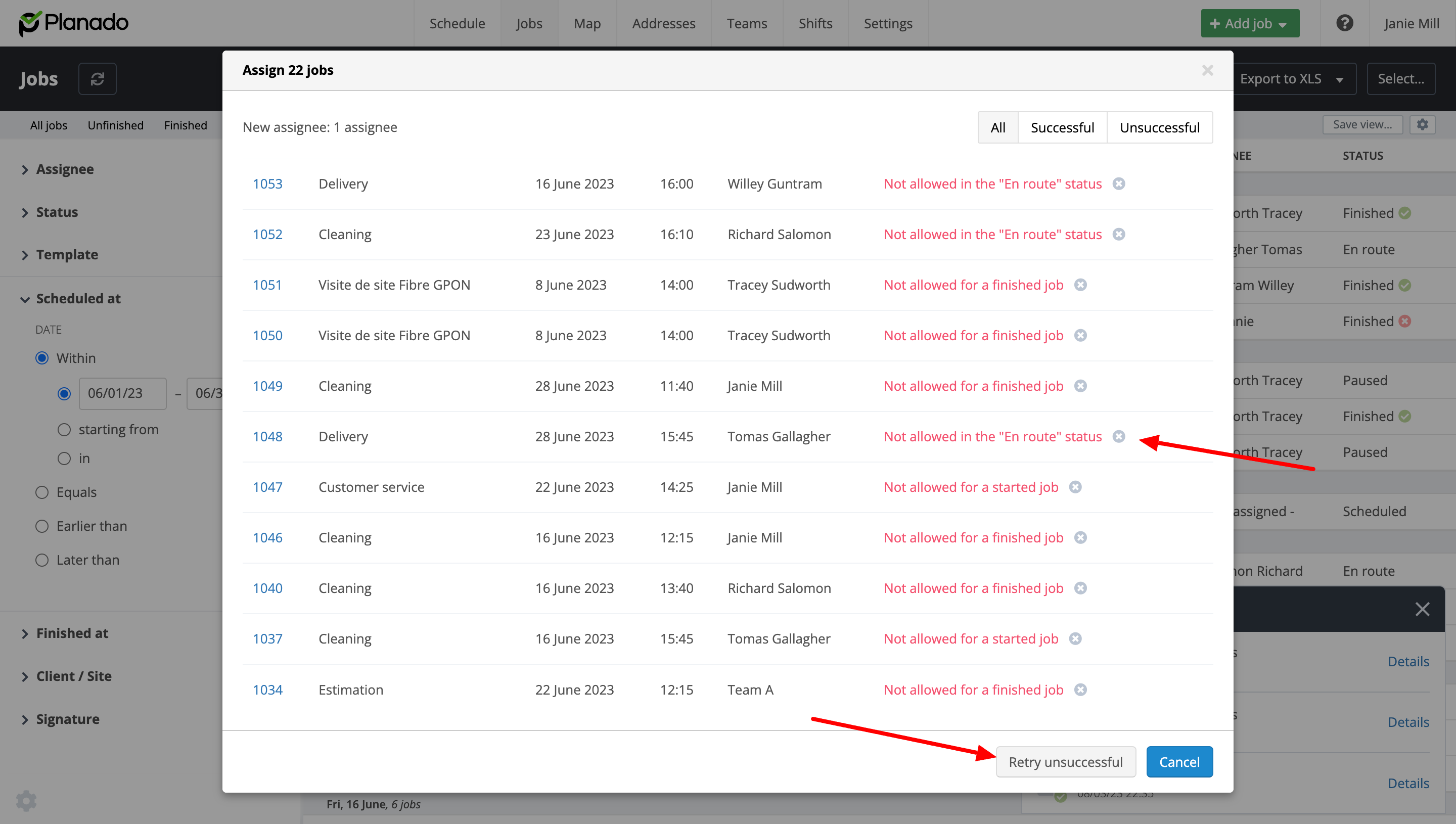Click the bottom-left settings gear icon
The width and height of the screenshot is (1456, 824).
(26, 800)
